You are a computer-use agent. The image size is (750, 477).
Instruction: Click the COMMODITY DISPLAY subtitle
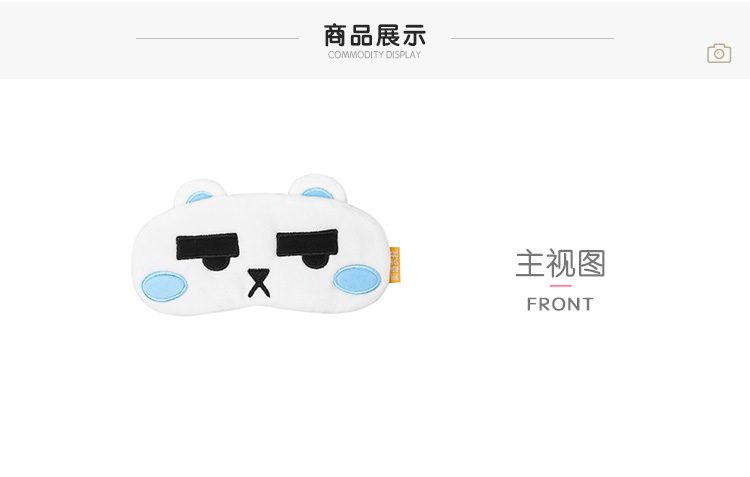click(x=375, y=55)
